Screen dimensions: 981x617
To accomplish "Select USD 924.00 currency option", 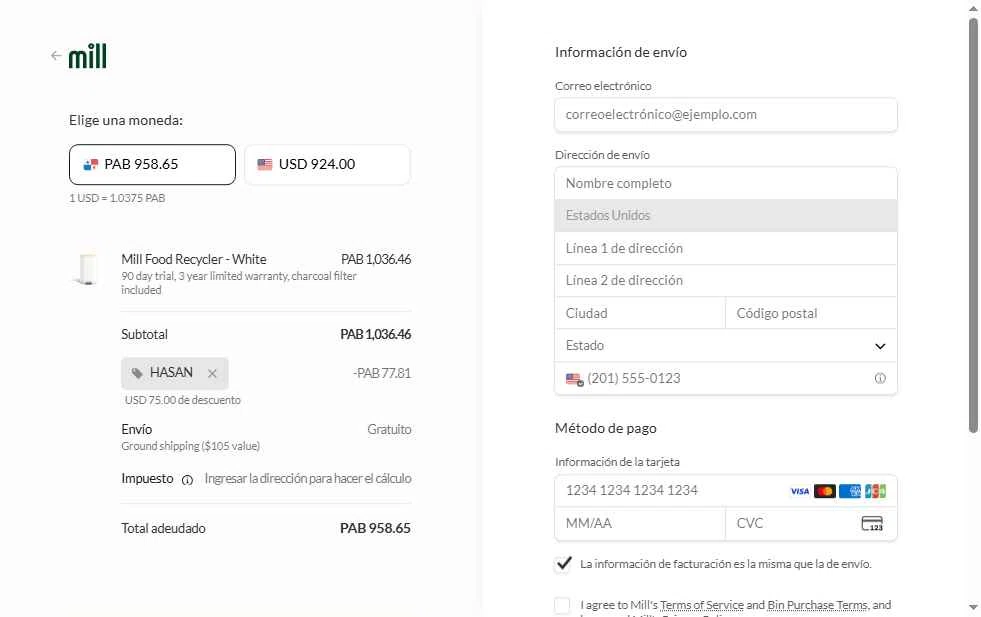I will [327, 165].
